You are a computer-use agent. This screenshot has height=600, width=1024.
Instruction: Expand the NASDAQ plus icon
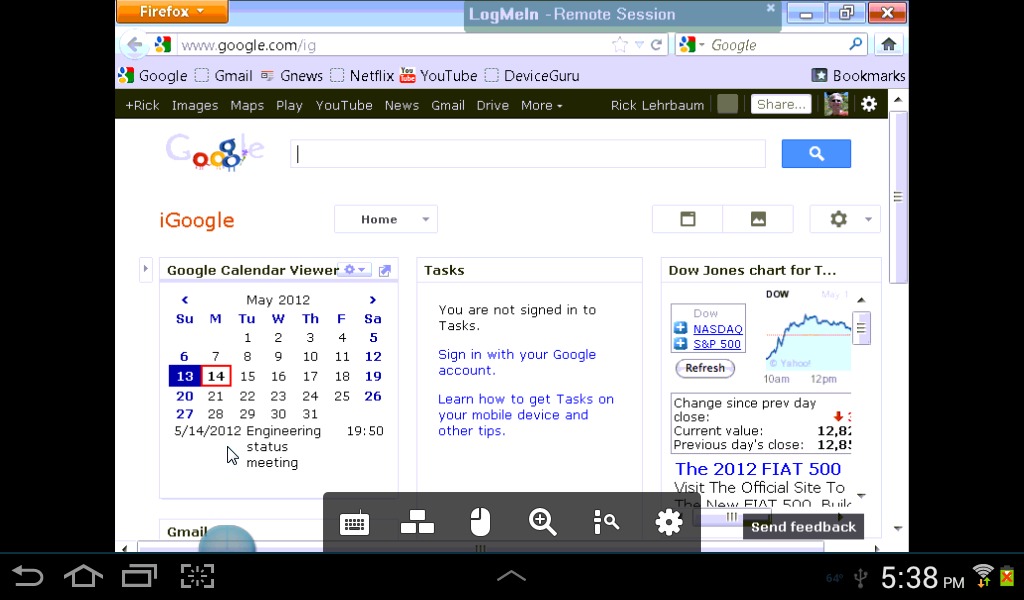tap(680, 328)
